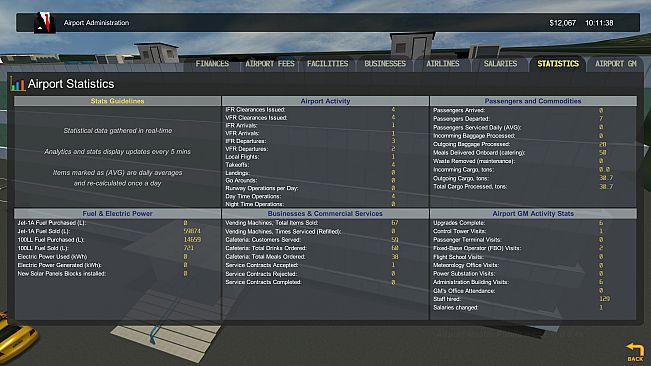Click the IFR Clearances Issued row
Viewport: 651px width, 366px height.
[x=325, y=110]
